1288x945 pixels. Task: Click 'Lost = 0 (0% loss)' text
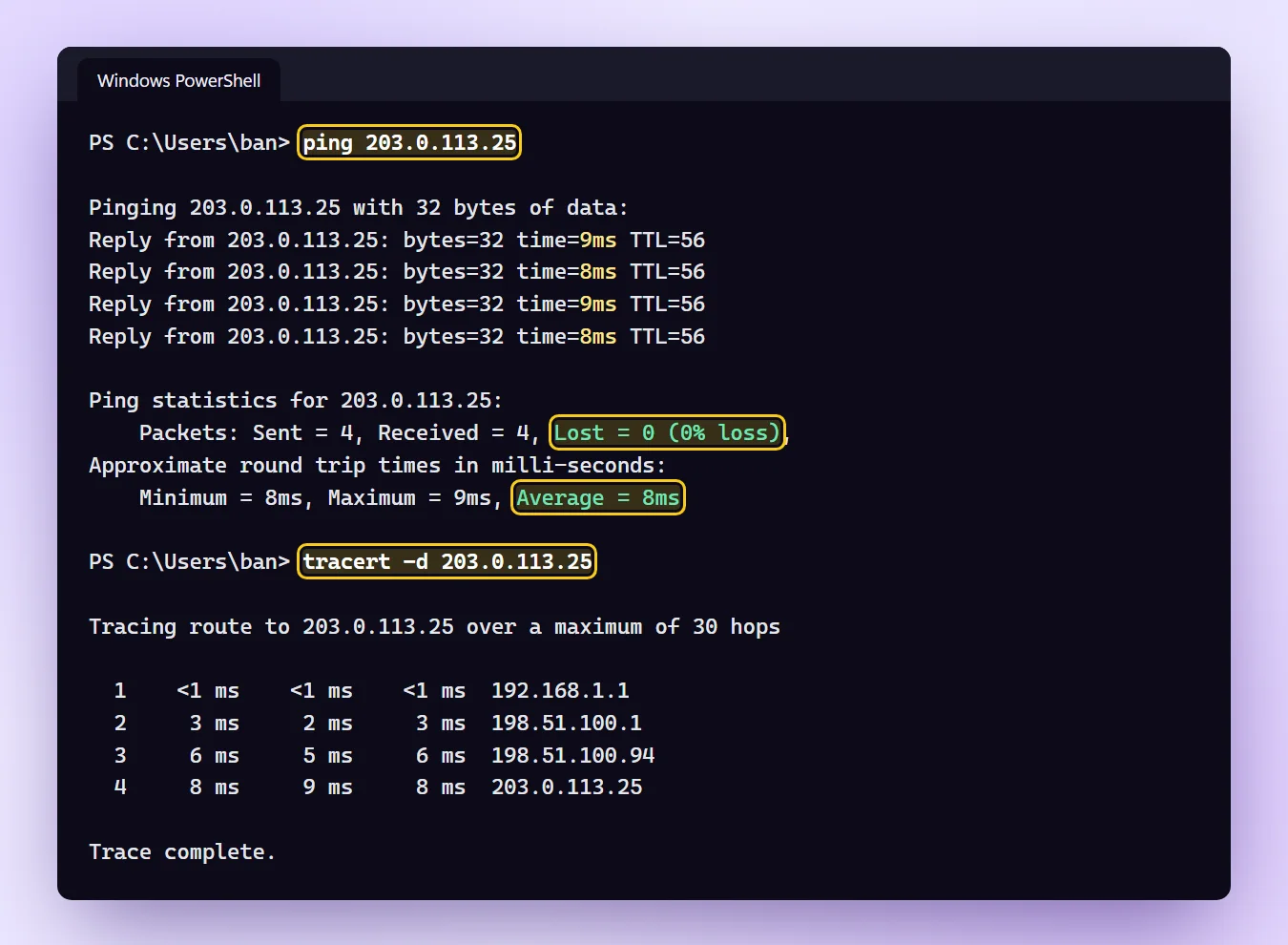click(x=668, y=432)
